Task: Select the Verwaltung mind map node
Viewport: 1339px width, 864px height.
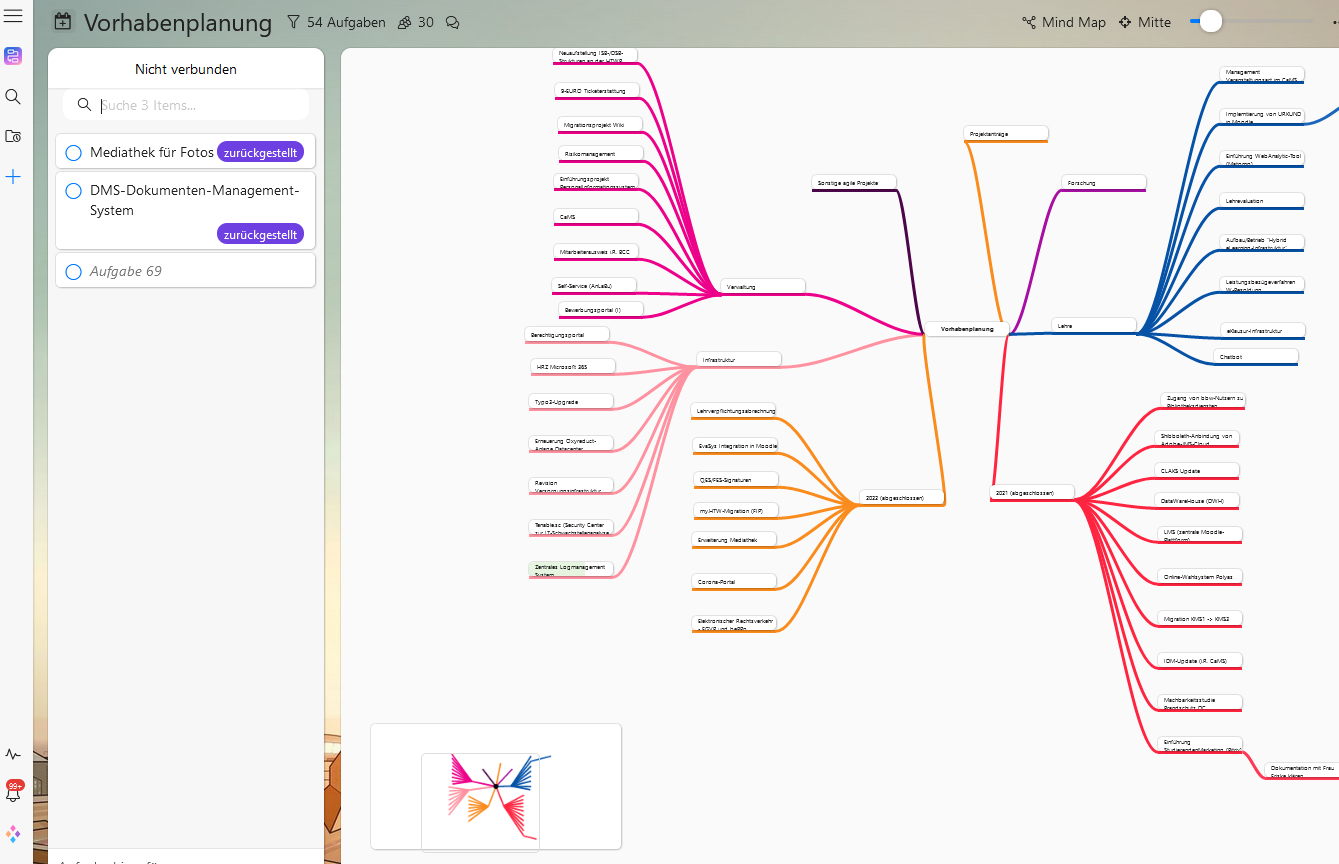Action: [762, 287]
